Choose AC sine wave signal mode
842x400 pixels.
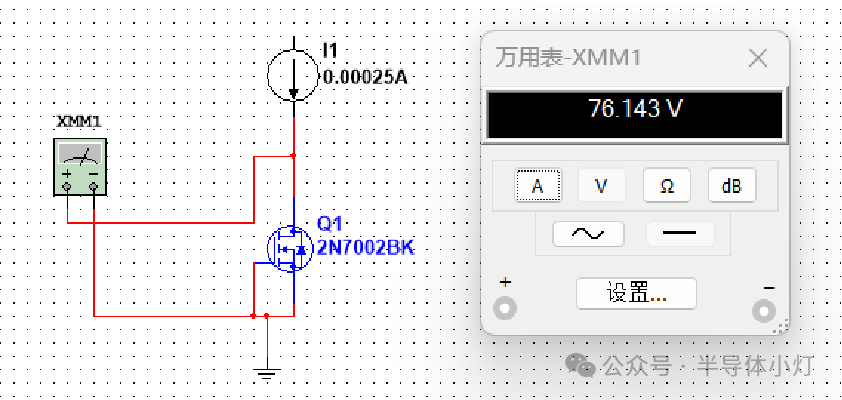tap(588, 234)
